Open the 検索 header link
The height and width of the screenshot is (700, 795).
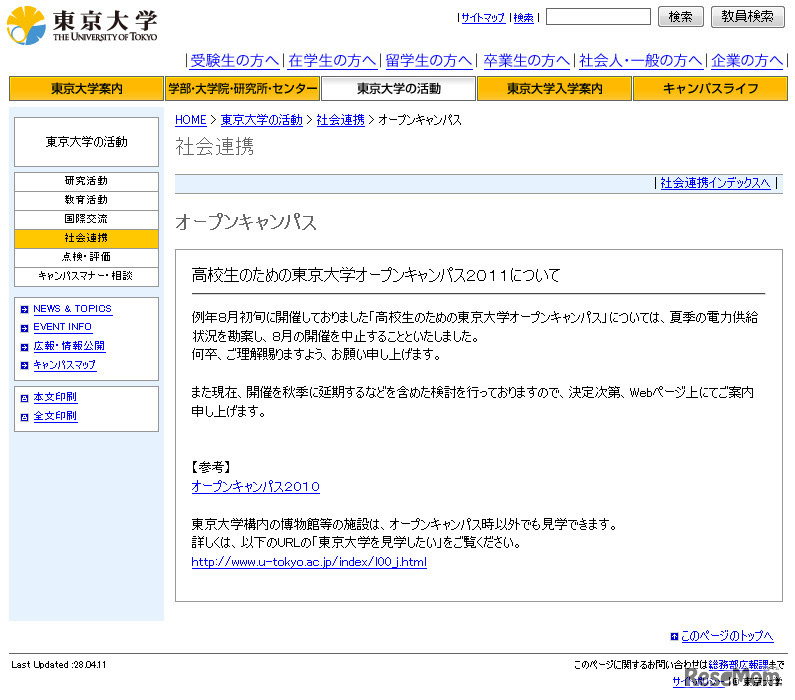[524, 18]
